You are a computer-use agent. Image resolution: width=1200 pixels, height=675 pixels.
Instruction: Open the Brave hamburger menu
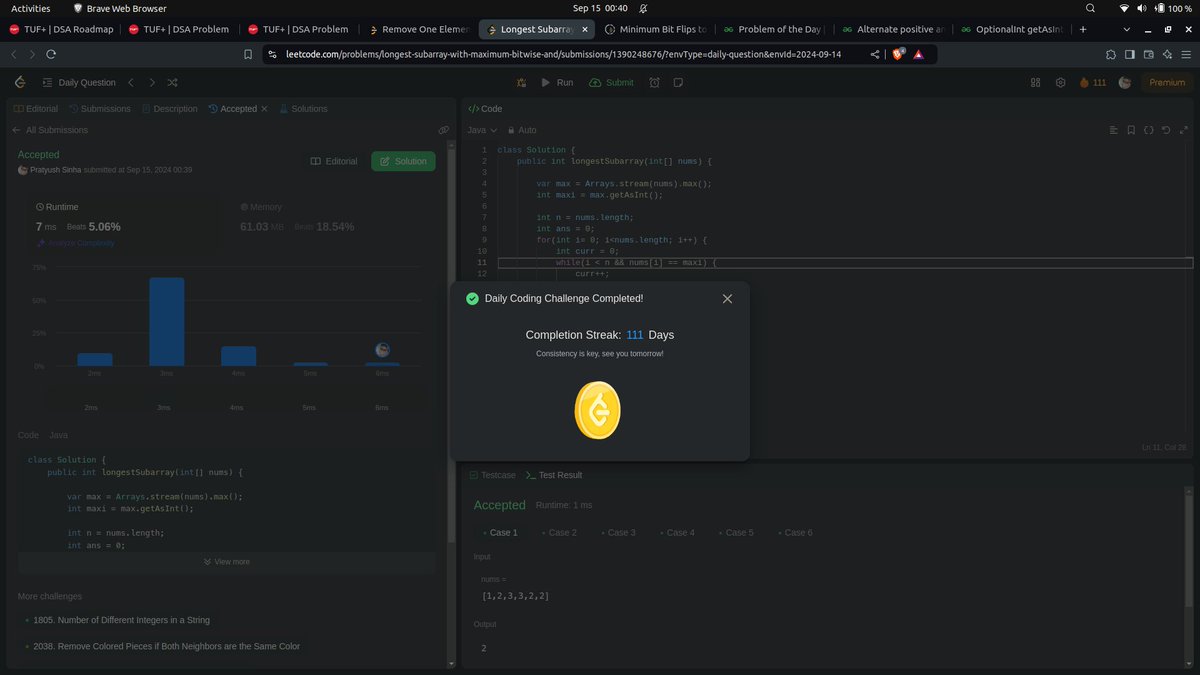click(x=1185, y=55)
